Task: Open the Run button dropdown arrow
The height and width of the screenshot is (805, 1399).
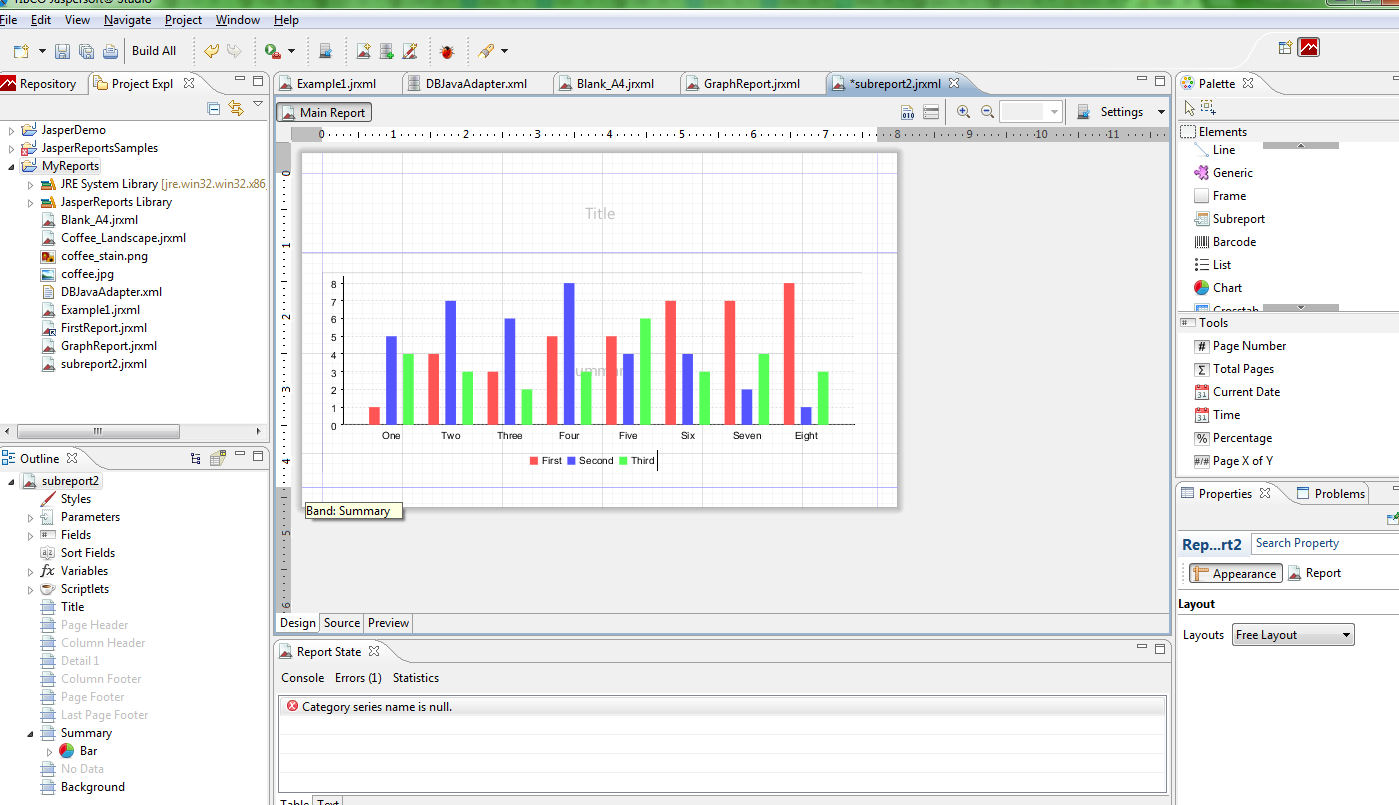Action: coord(291,51)
